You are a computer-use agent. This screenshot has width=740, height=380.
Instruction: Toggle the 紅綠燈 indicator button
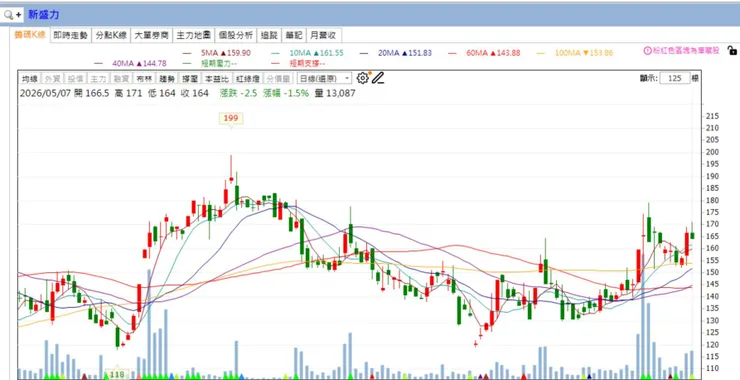pos(248,78)
